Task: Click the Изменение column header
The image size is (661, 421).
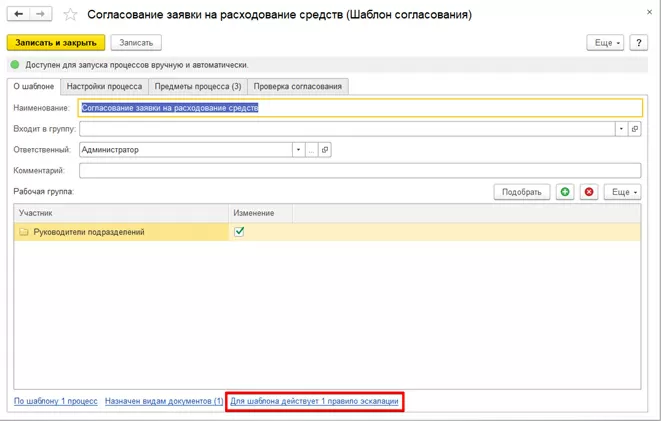Action: [261, 213]
